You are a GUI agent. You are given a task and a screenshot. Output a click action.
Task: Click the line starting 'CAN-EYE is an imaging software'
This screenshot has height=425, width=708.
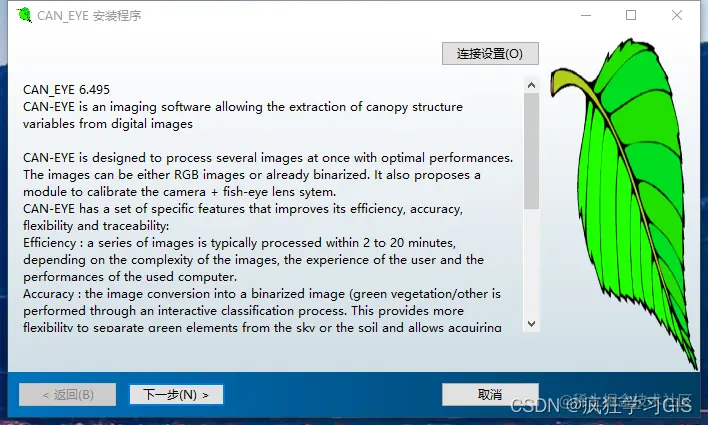coord(243,107)
